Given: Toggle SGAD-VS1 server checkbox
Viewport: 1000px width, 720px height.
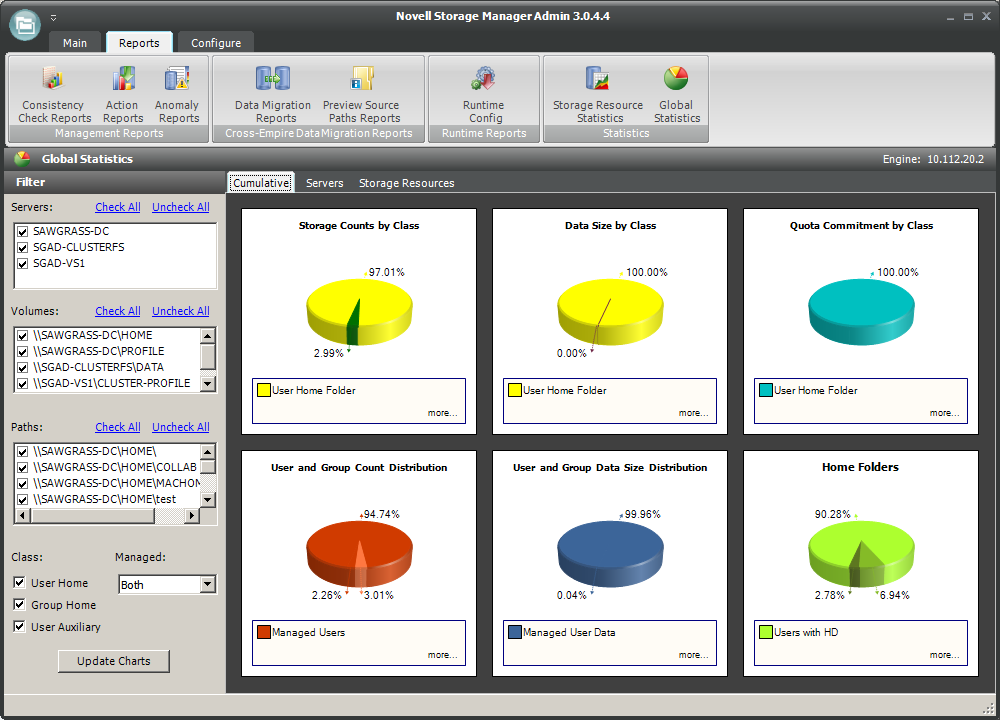Looking at the screenshot, I should tap(22, 263).
